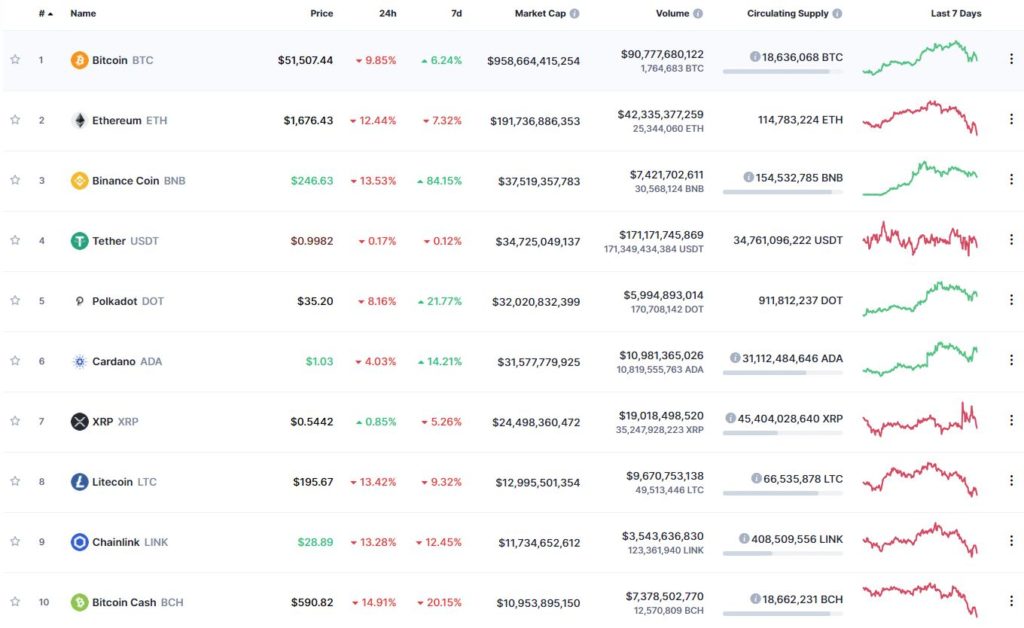This screenshot has width=1024, height=628.
Task: Sort by 7d change column
Action: (x=456, y=13)
